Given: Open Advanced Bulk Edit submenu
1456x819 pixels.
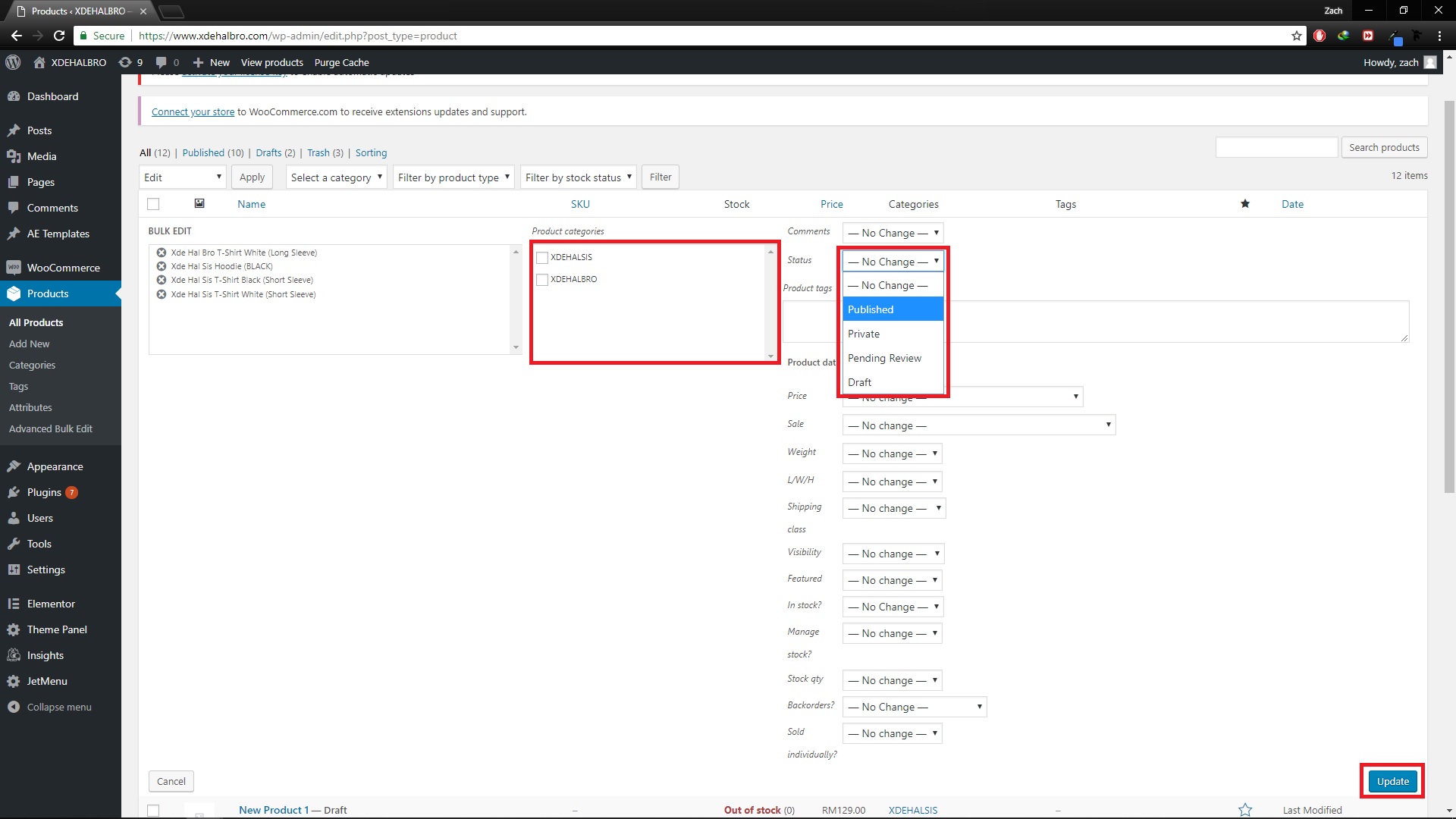Looking at the screenshot, I should (51, 428).
